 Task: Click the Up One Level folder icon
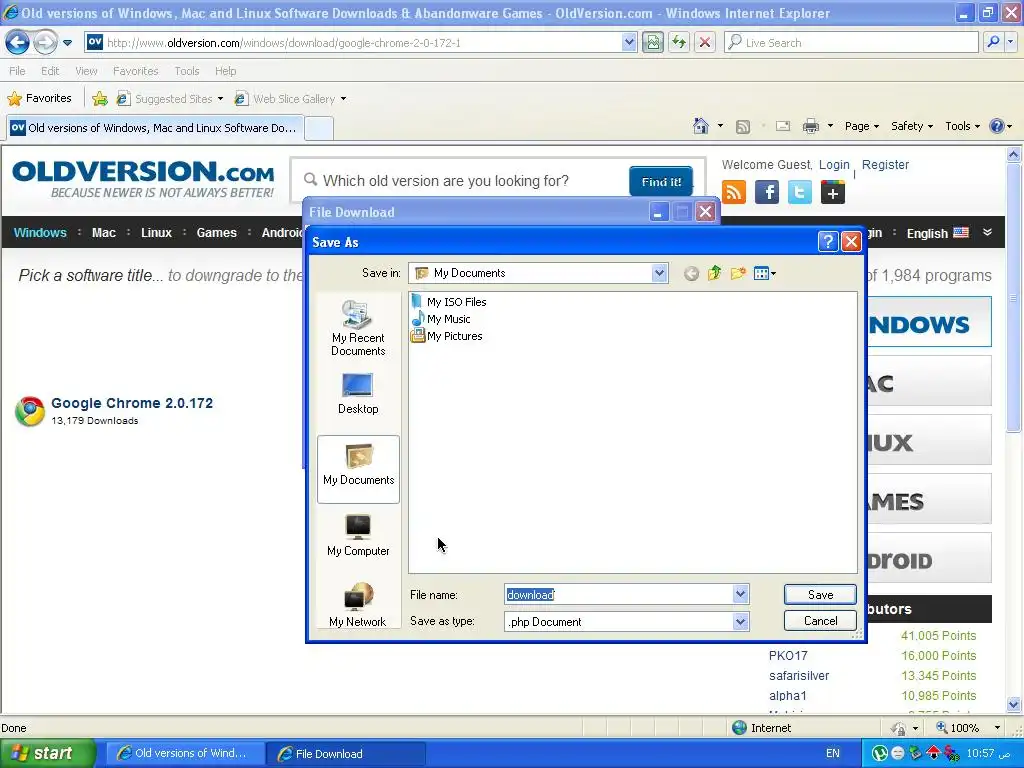[x=714, y=273]
